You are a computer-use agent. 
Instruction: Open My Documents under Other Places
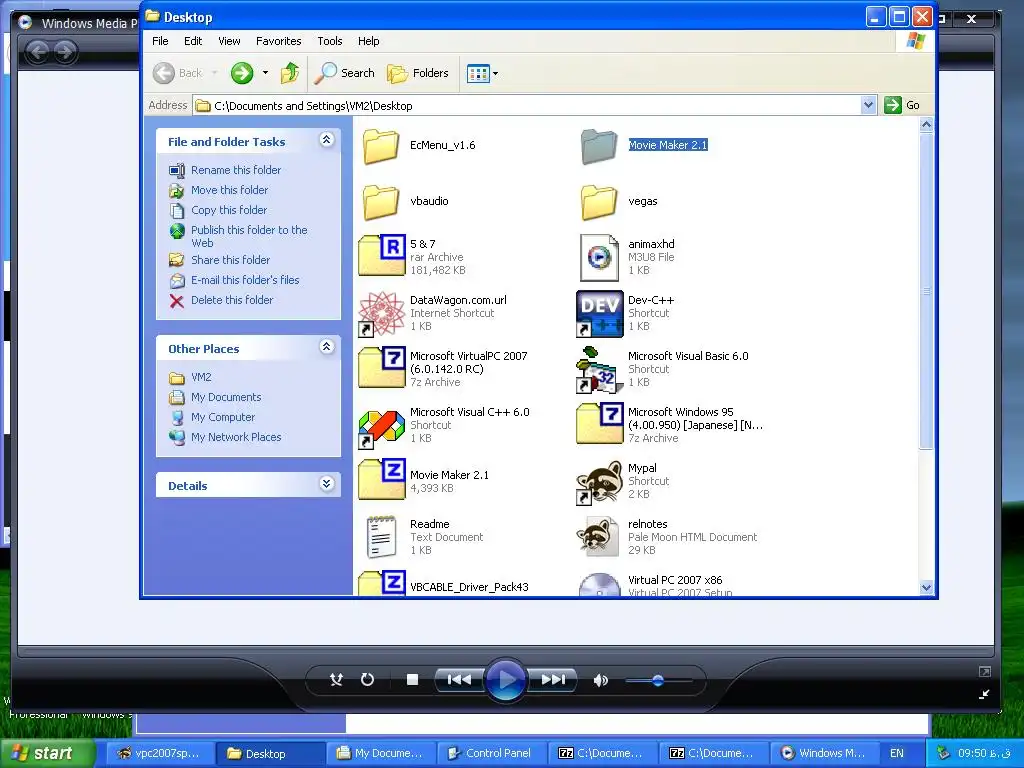[x=225, y=397]
